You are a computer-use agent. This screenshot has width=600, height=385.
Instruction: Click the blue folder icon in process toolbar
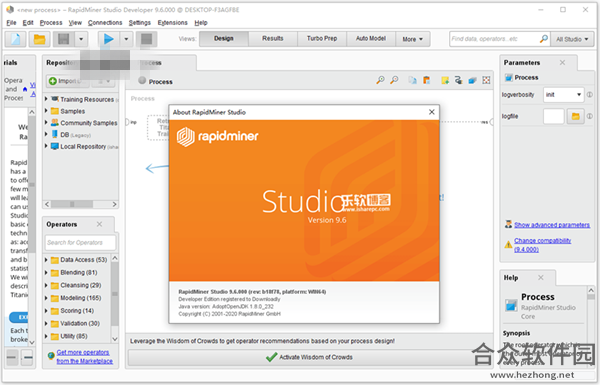pyautogui.click(x=473, y=80)
